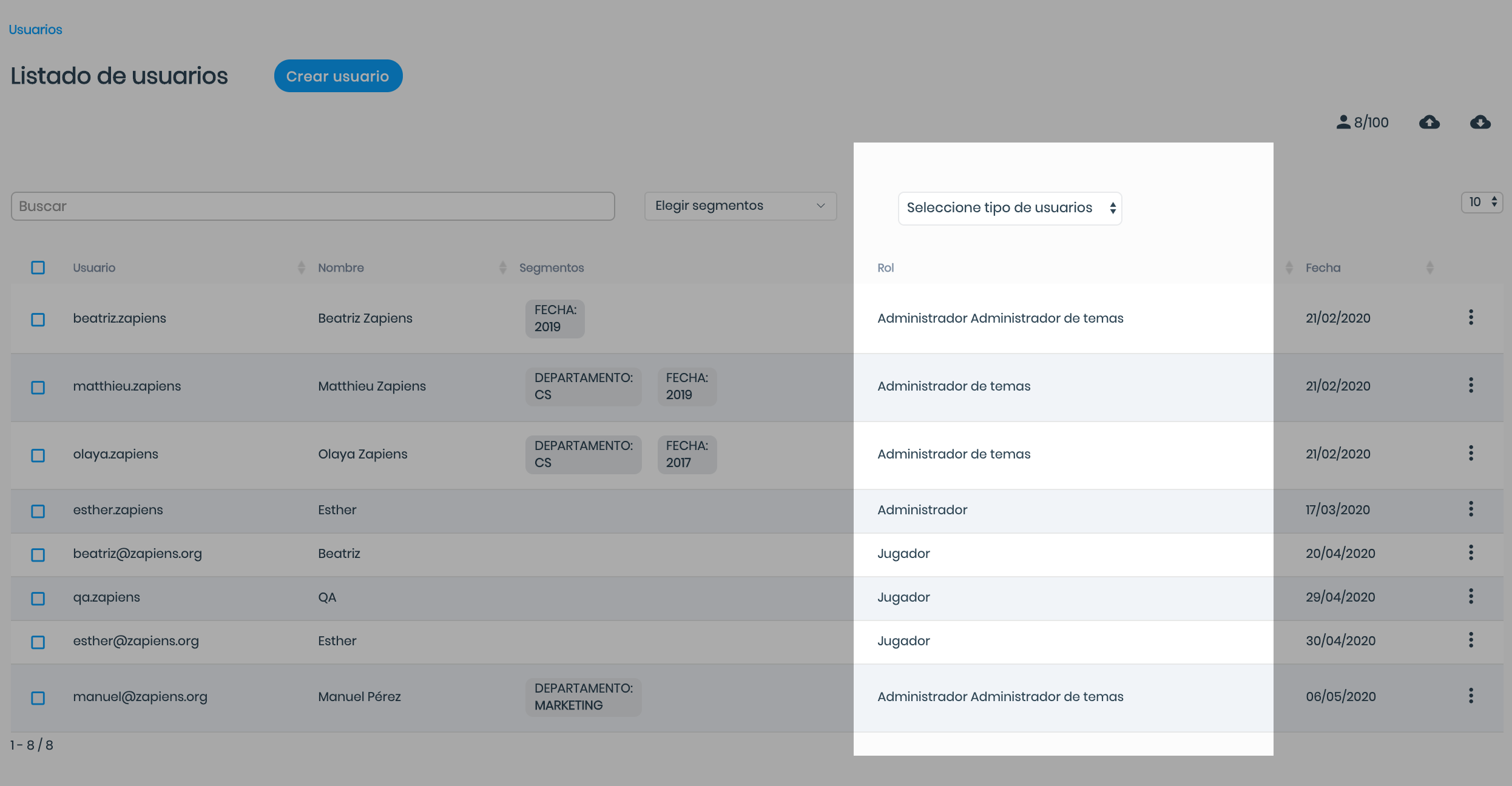Follow the Usuarios breadcrumb link
1512x786 pixels.
pos(35,30)
